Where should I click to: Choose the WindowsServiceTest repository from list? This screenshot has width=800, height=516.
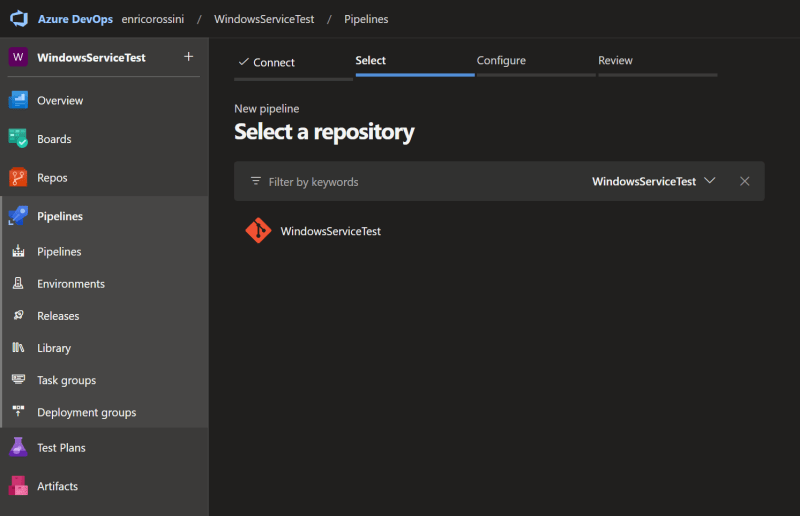(x=331, y=231)
